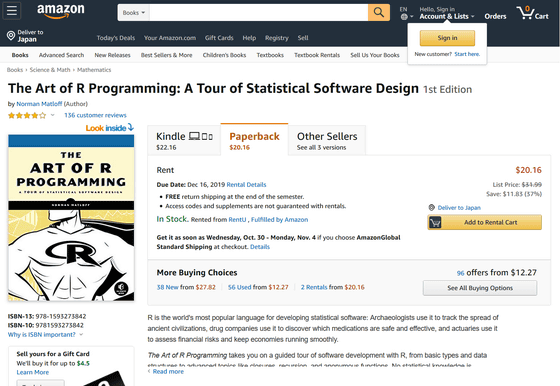Viewport: 560px width, 386px height.
Task: Click the pin icon beside Deliver to Japan link
Action: [432, 207]
